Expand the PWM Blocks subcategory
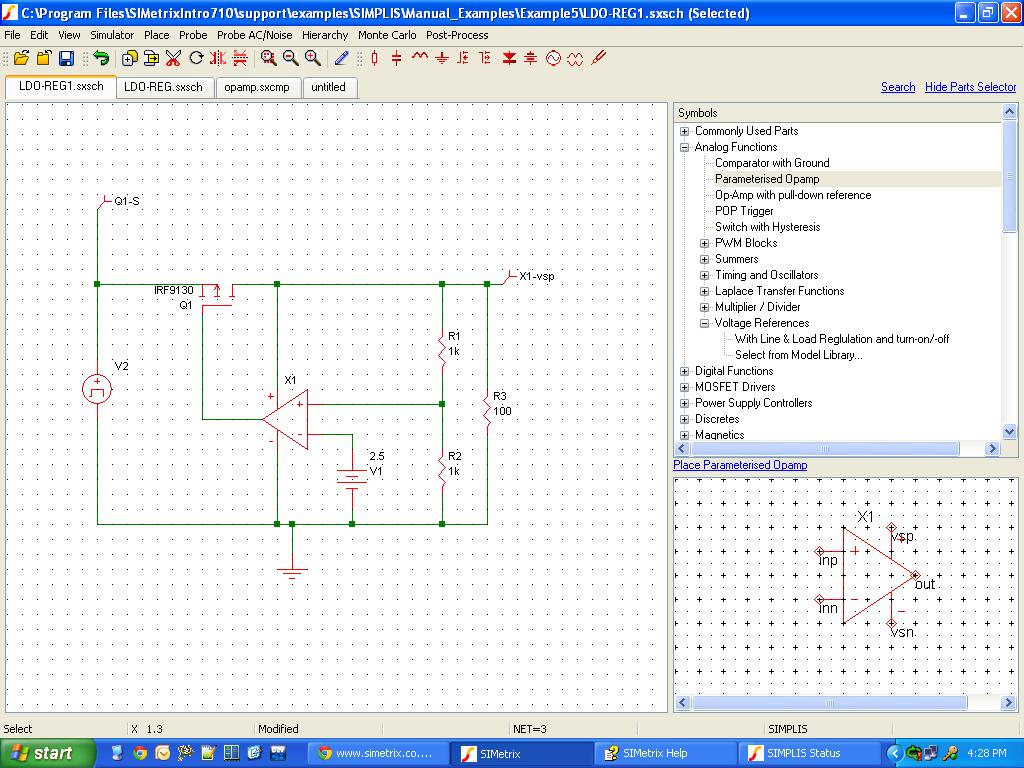 705,243
